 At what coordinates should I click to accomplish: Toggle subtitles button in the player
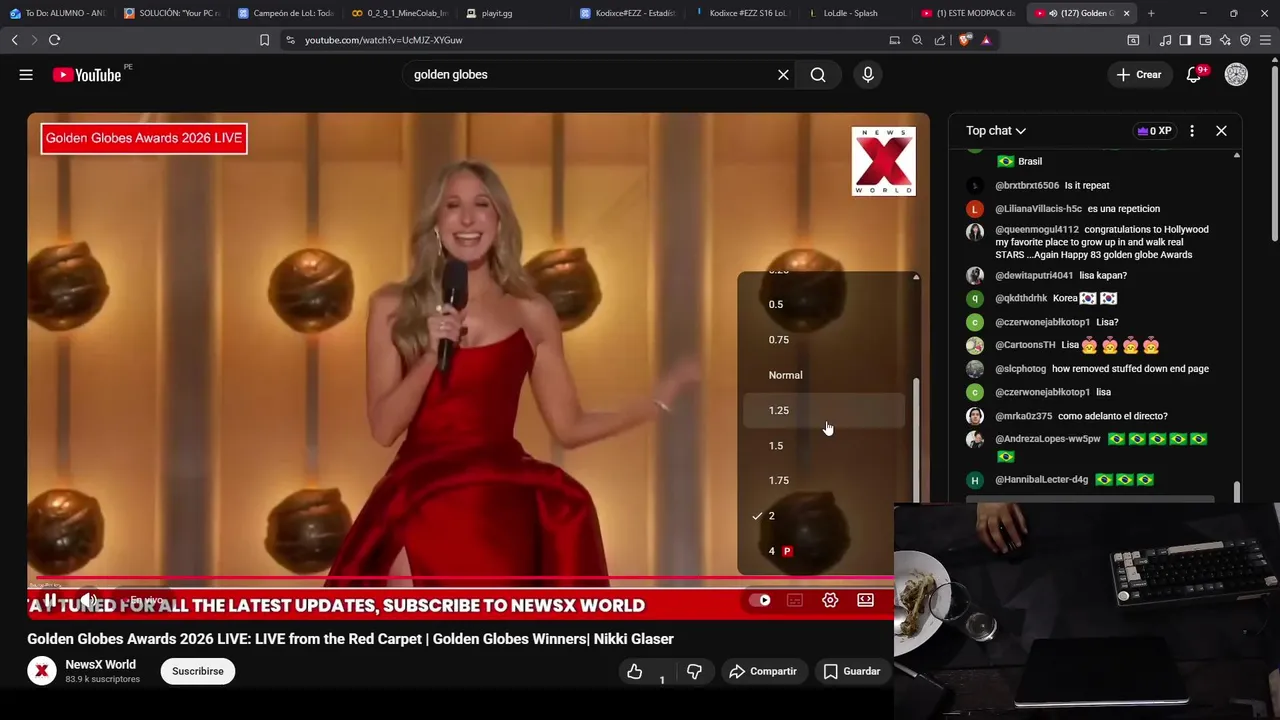(x=795, y=600)
